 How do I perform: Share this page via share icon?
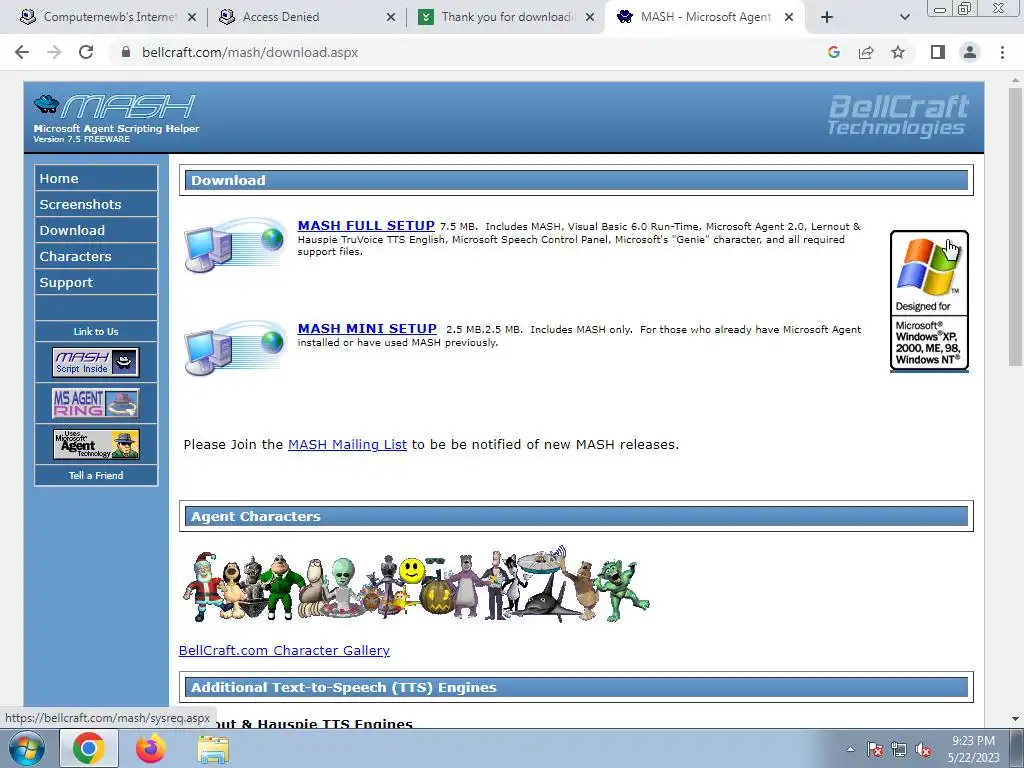click(866, 52)
